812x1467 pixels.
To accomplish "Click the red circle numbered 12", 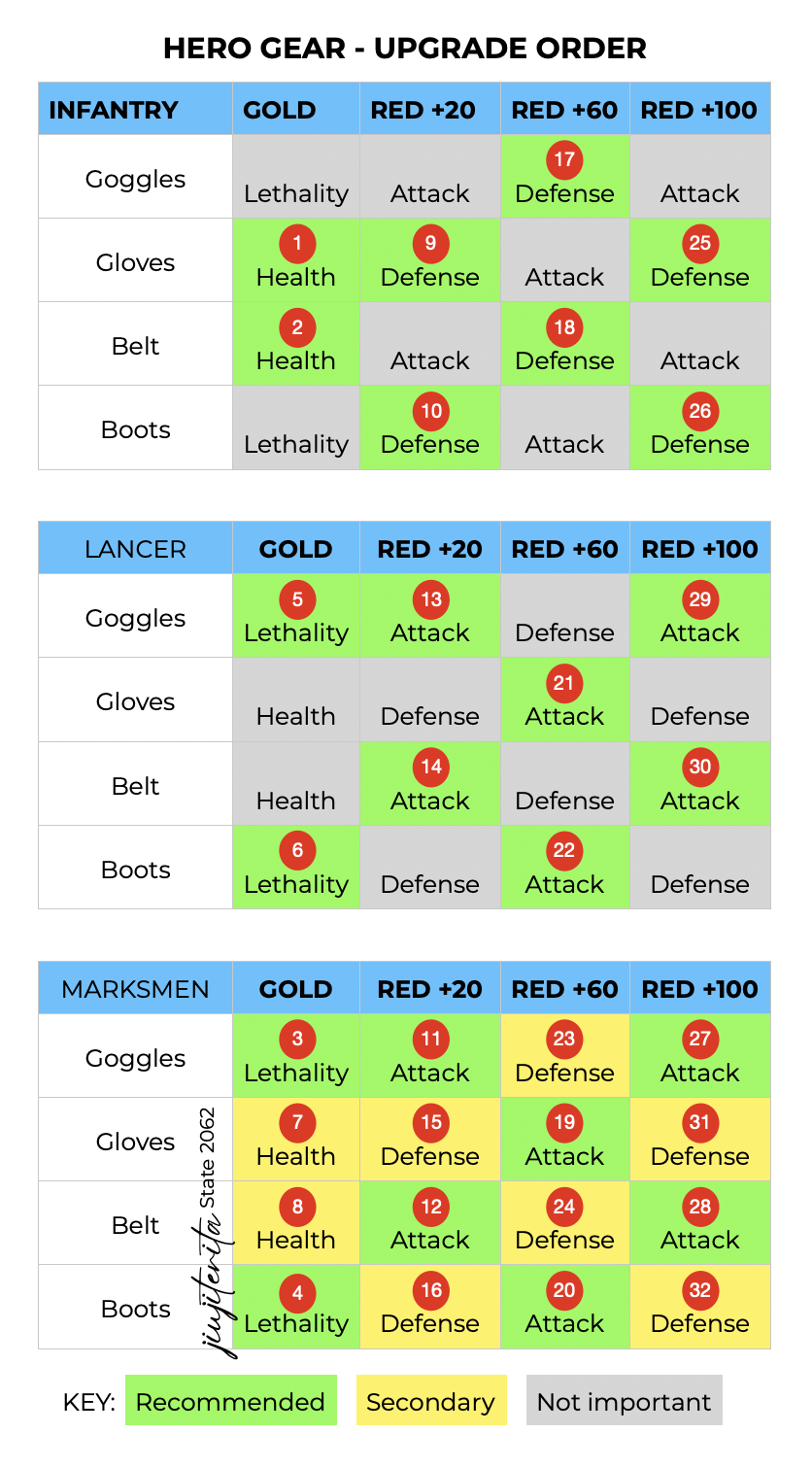I will 431,1207.
